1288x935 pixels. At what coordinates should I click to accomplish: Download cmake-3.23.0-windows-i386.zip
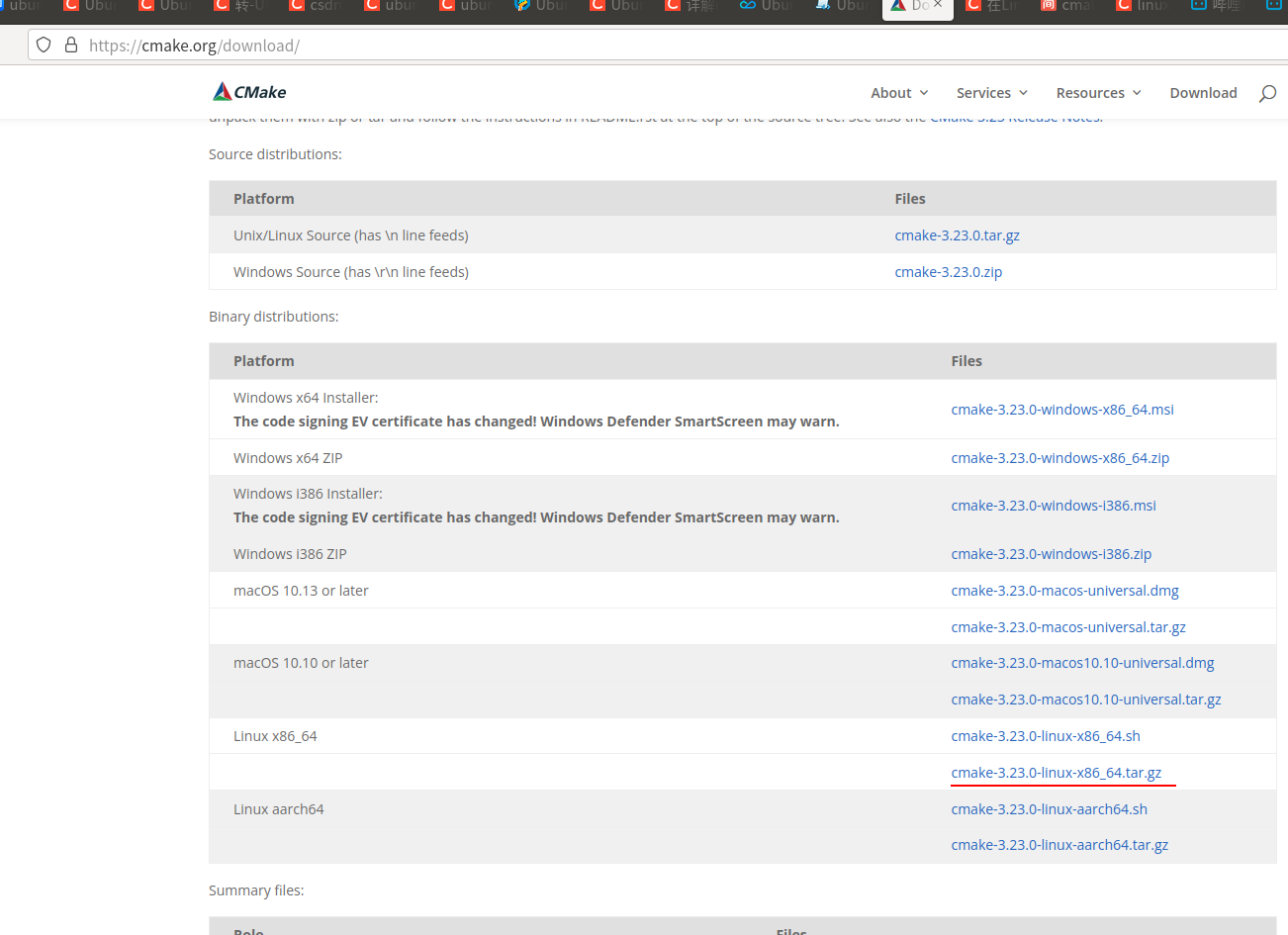pos(1052,554)
